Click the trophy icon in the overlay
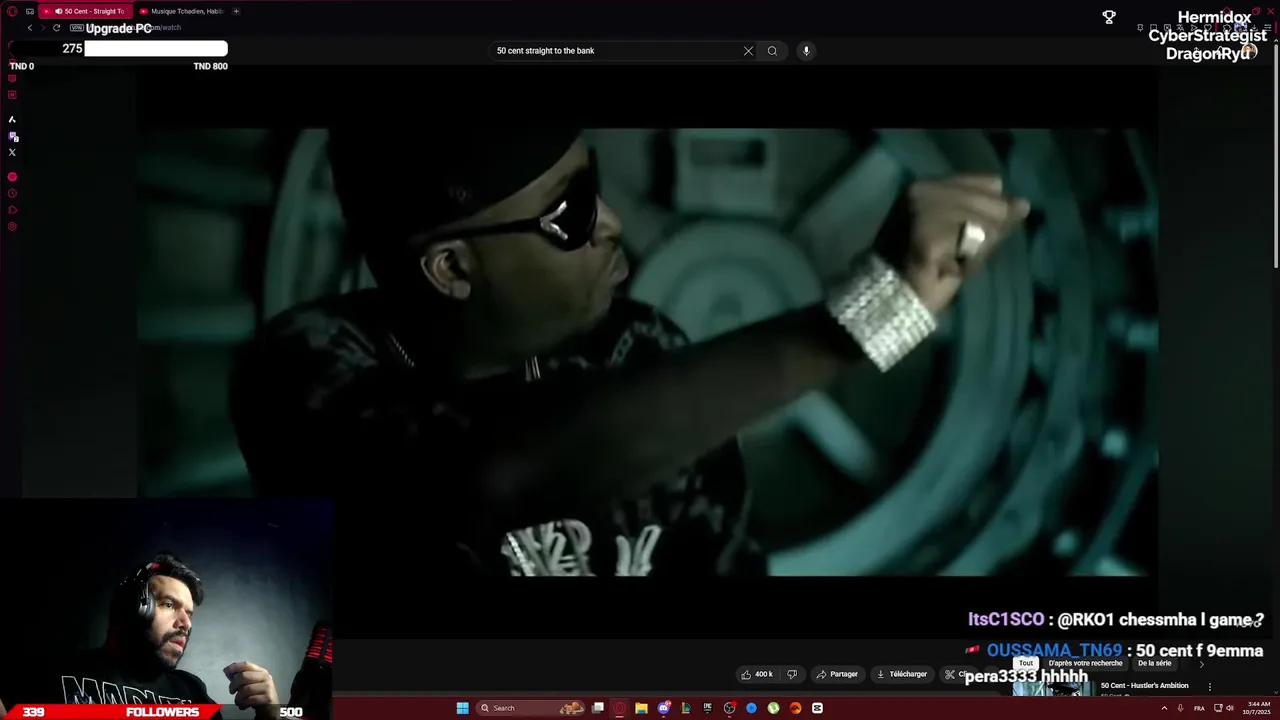1280x720 pixels. click(x=1109, y=17)
